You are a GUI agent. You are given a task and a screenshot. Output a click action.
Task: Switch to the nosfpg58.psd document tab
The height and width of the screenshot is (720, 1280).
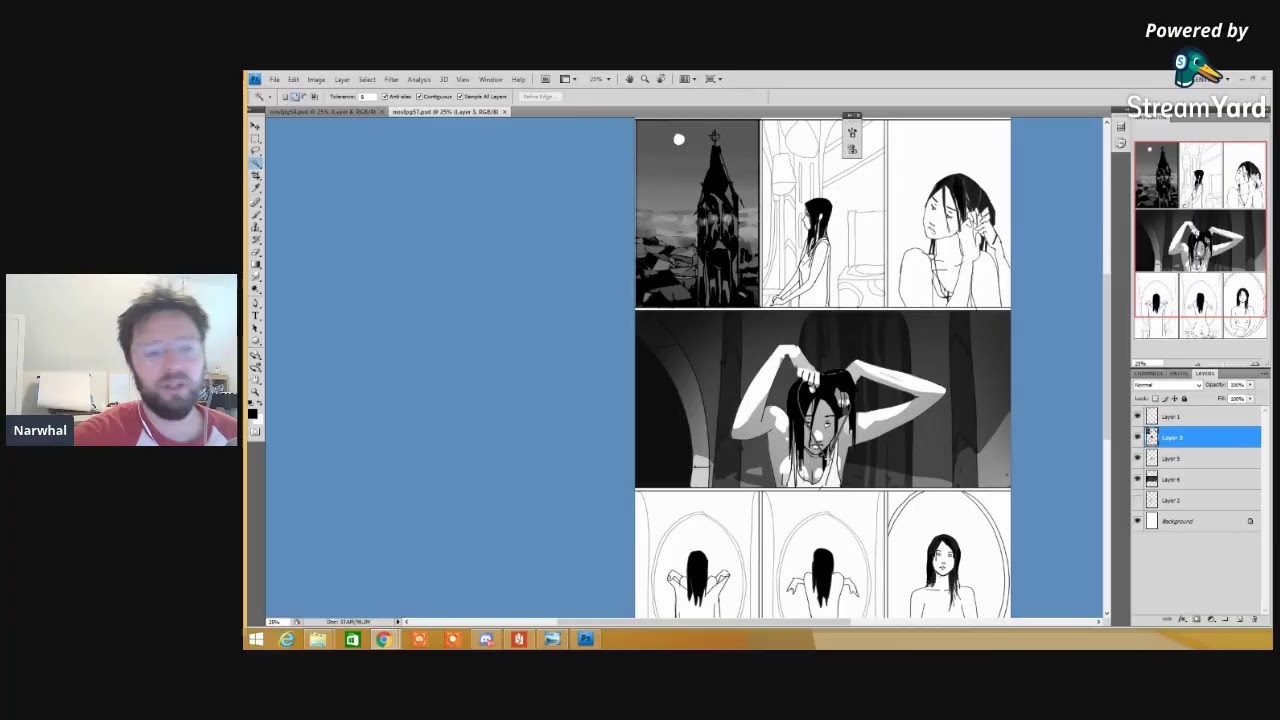point(322,112)
